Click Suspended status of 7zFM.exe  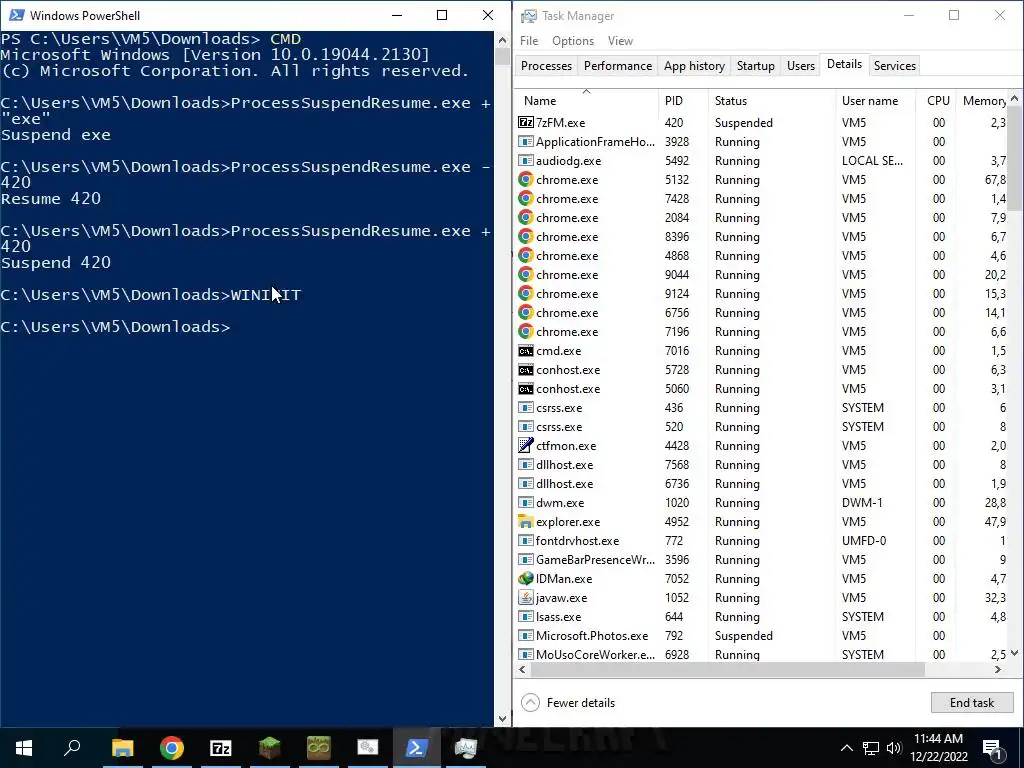[743, 122]
